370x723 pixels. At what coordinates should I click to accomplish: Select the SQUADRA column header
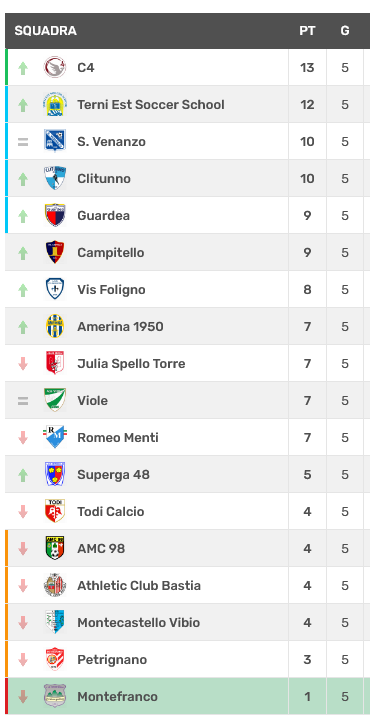click(x=45, y=31)
